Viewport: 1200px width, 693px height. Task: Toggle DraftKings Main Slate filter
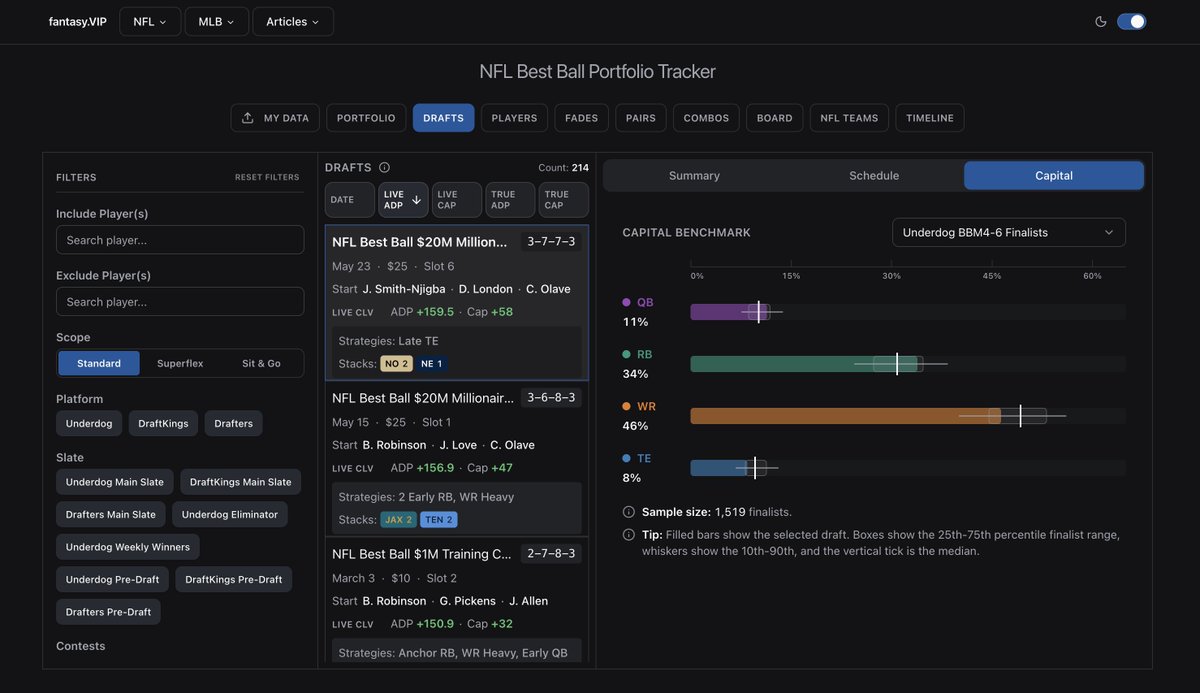pyautogui.click(x=241, y=482)
